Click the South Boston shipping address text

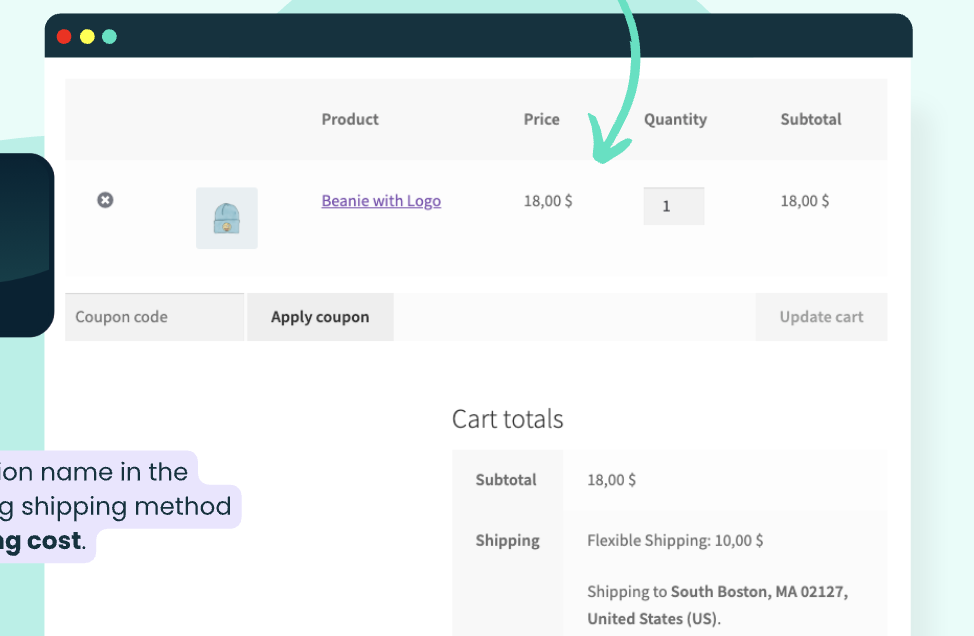[717, 605]
